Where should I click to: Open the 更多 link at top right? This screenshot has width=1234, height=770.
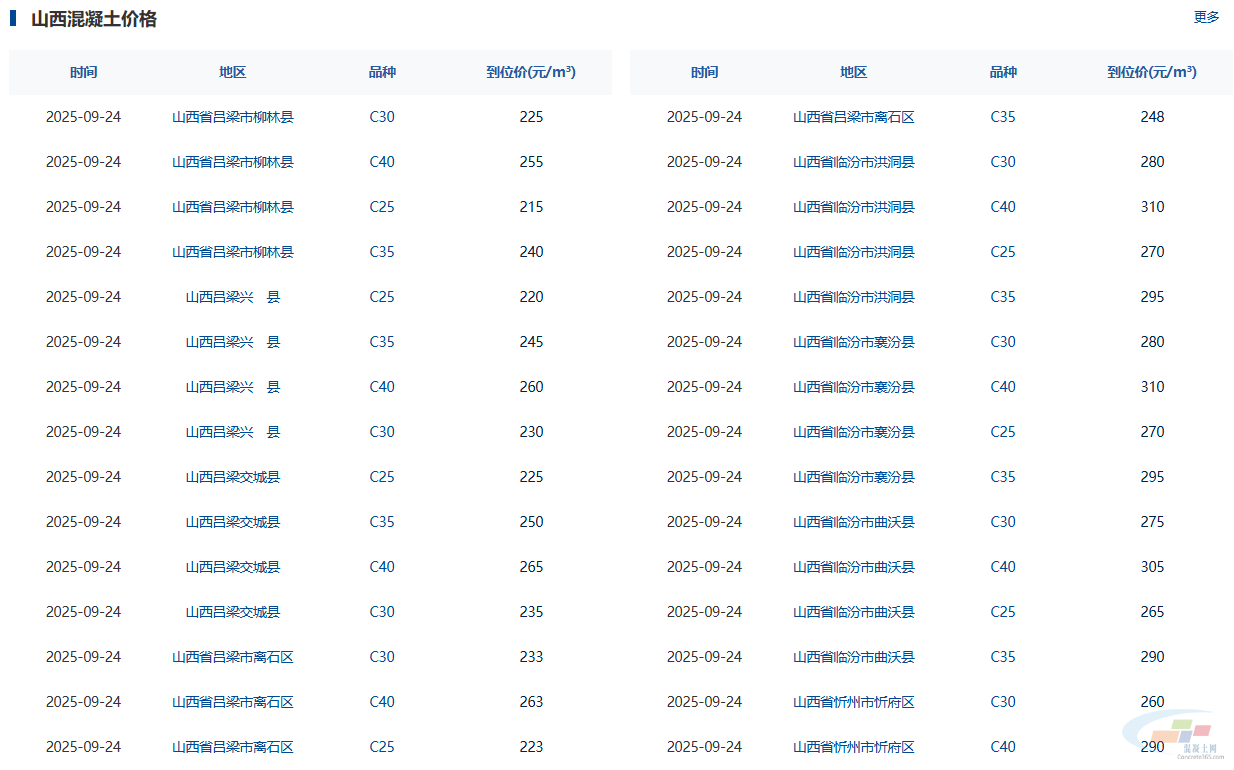tap(1206, 17)
